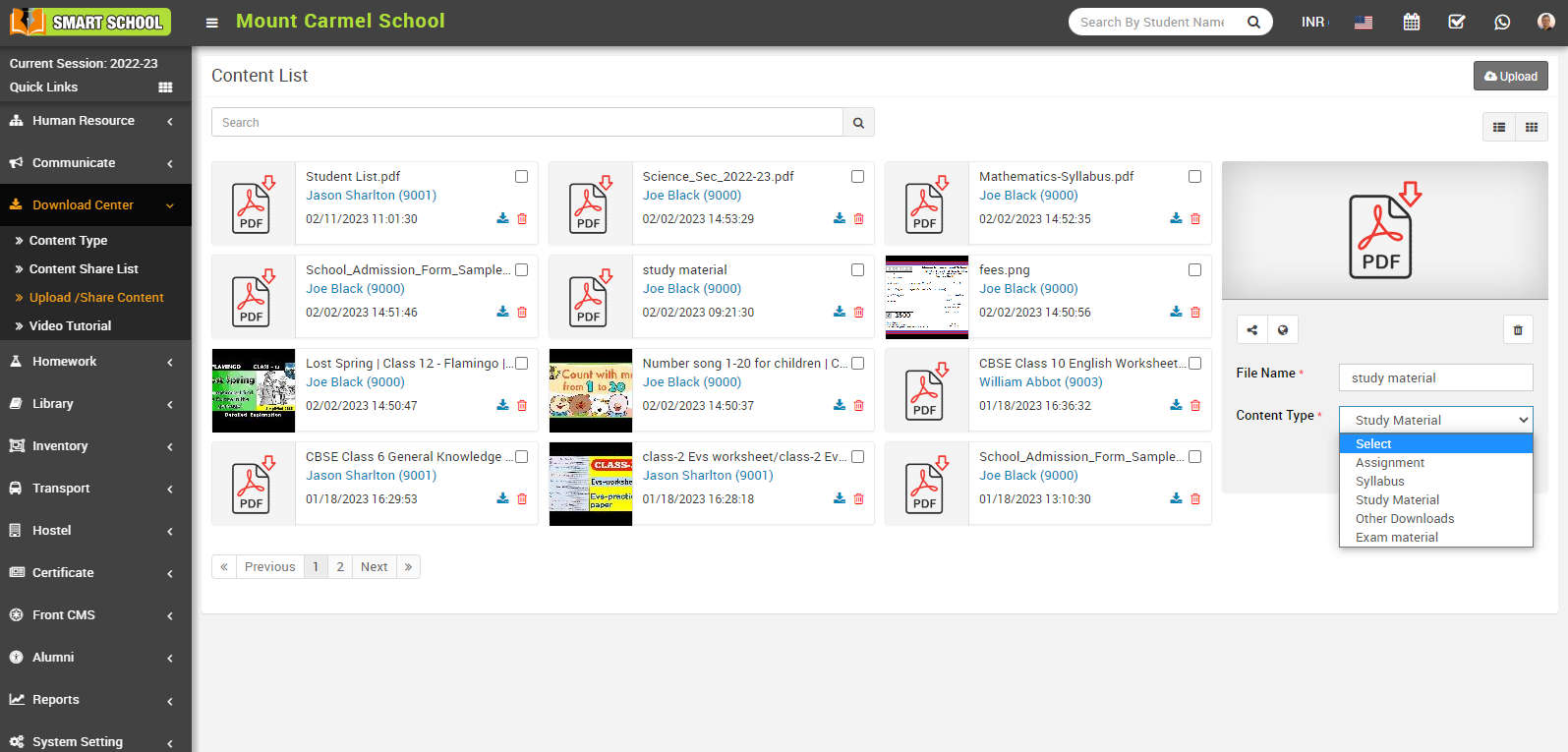Switch to grid view of content
Image resolution: width=1568 pixels, height=752 pixels.
1531,127
